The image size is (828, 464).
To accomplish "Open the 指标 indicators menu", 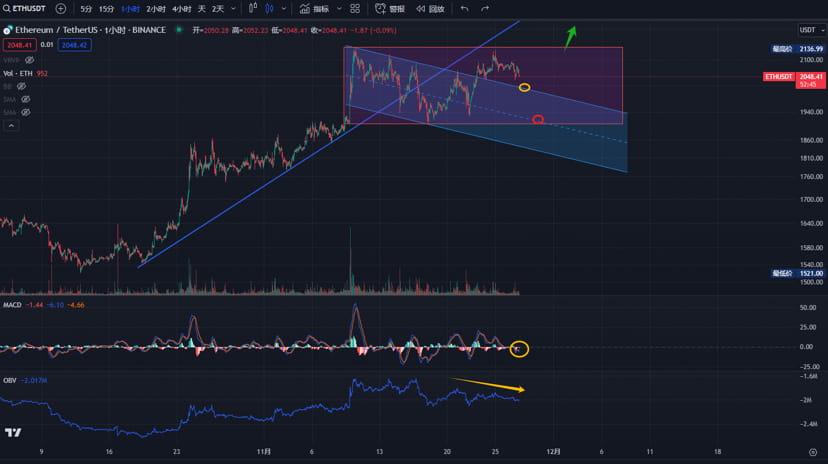I will (314, 9).
